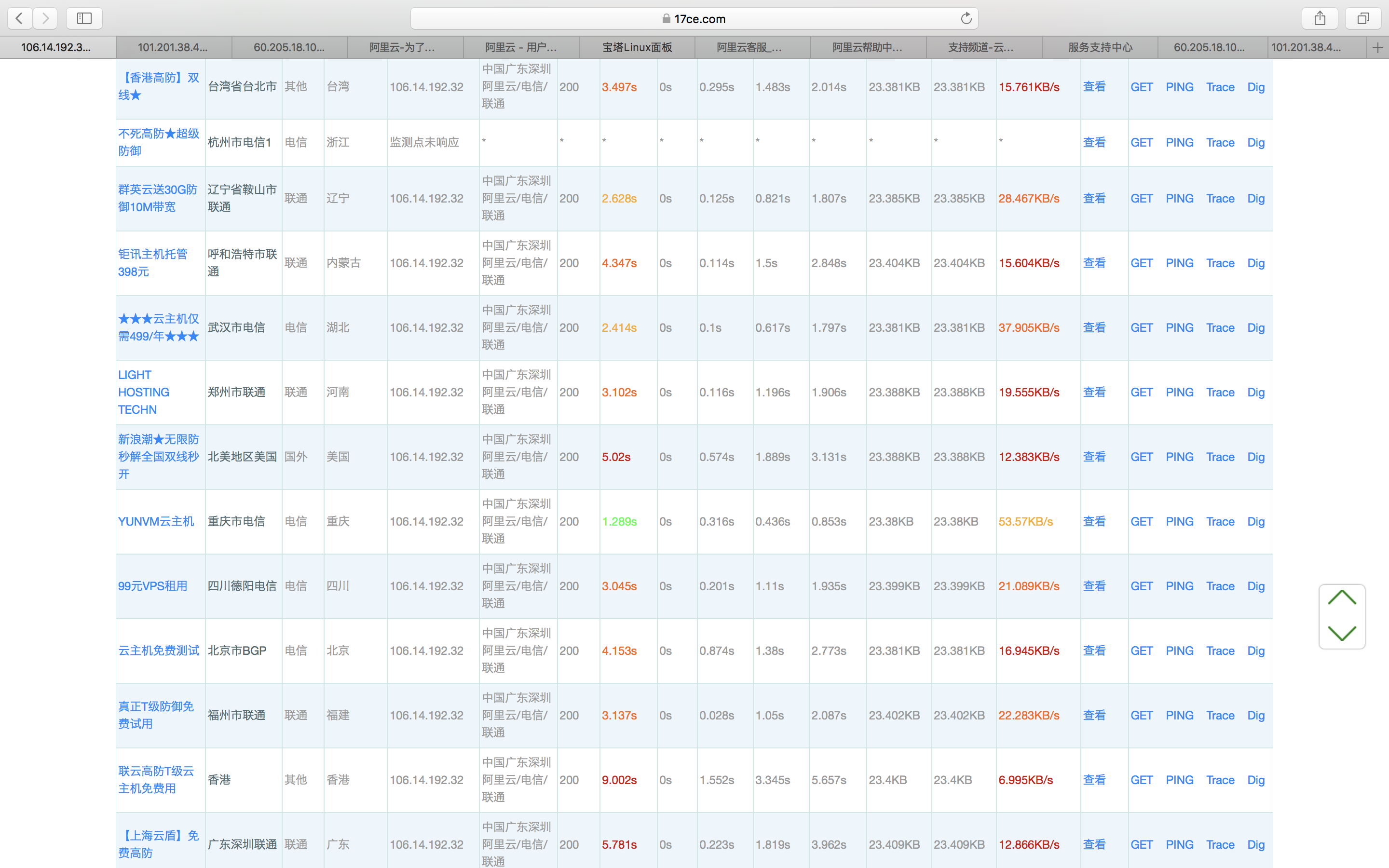
Task: Jump to page bottom with down chevron
Action: click(1342, 633)
